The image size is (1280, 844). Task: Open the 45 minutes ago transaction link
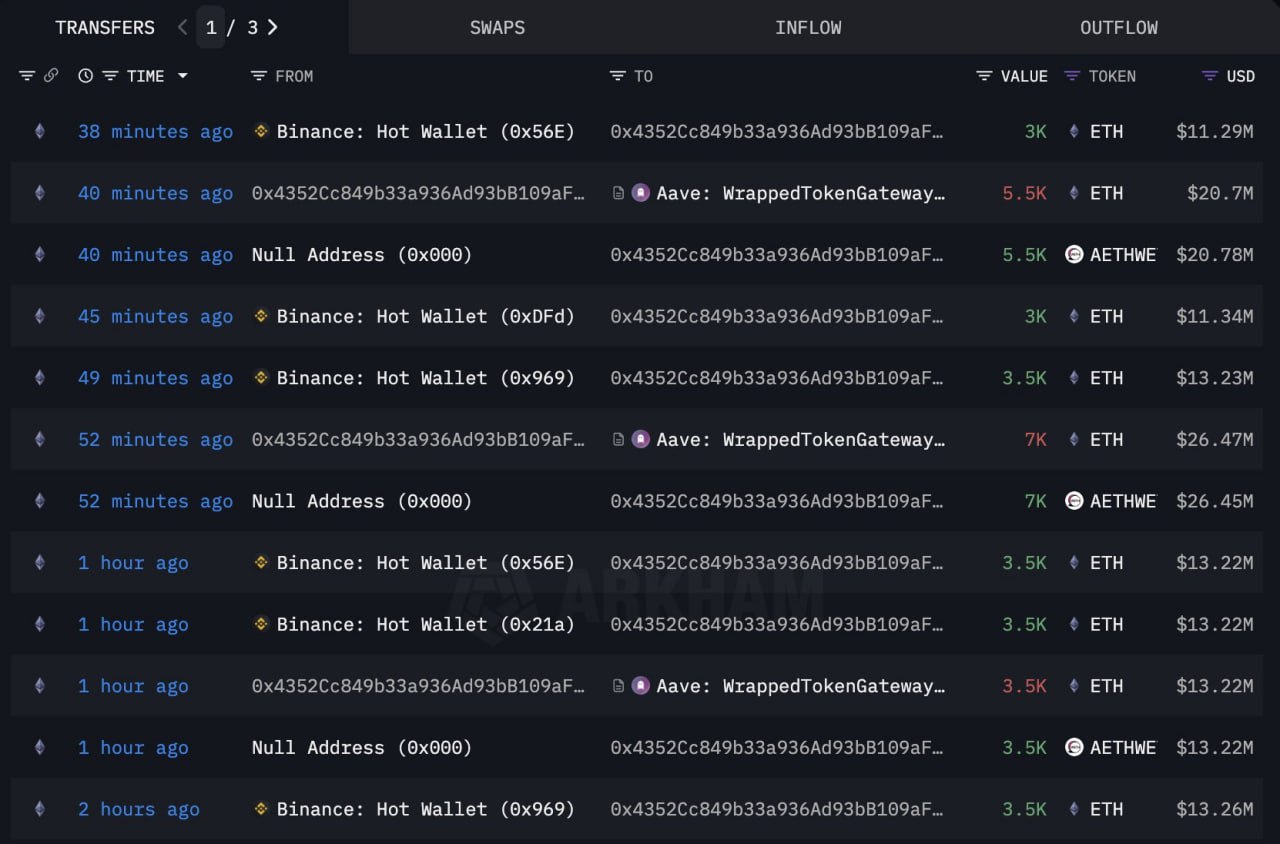pyautogui.click(x=155, y=316)
